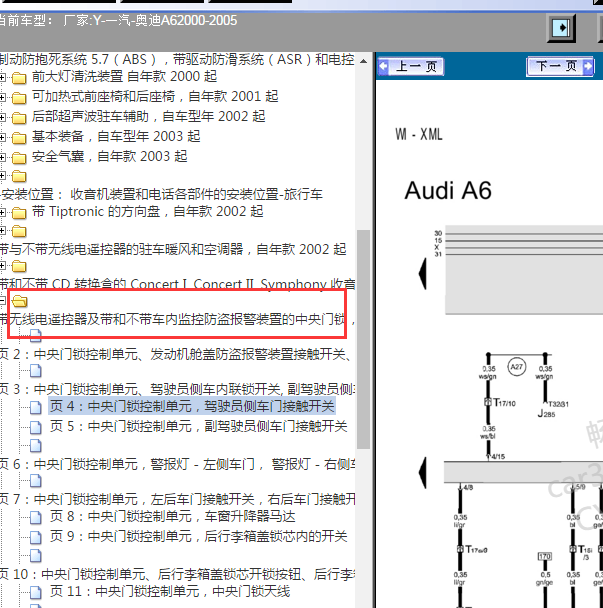Click the 下一页 next page button
Viewport: 603px width, 608px height.
tap(560, 66)
